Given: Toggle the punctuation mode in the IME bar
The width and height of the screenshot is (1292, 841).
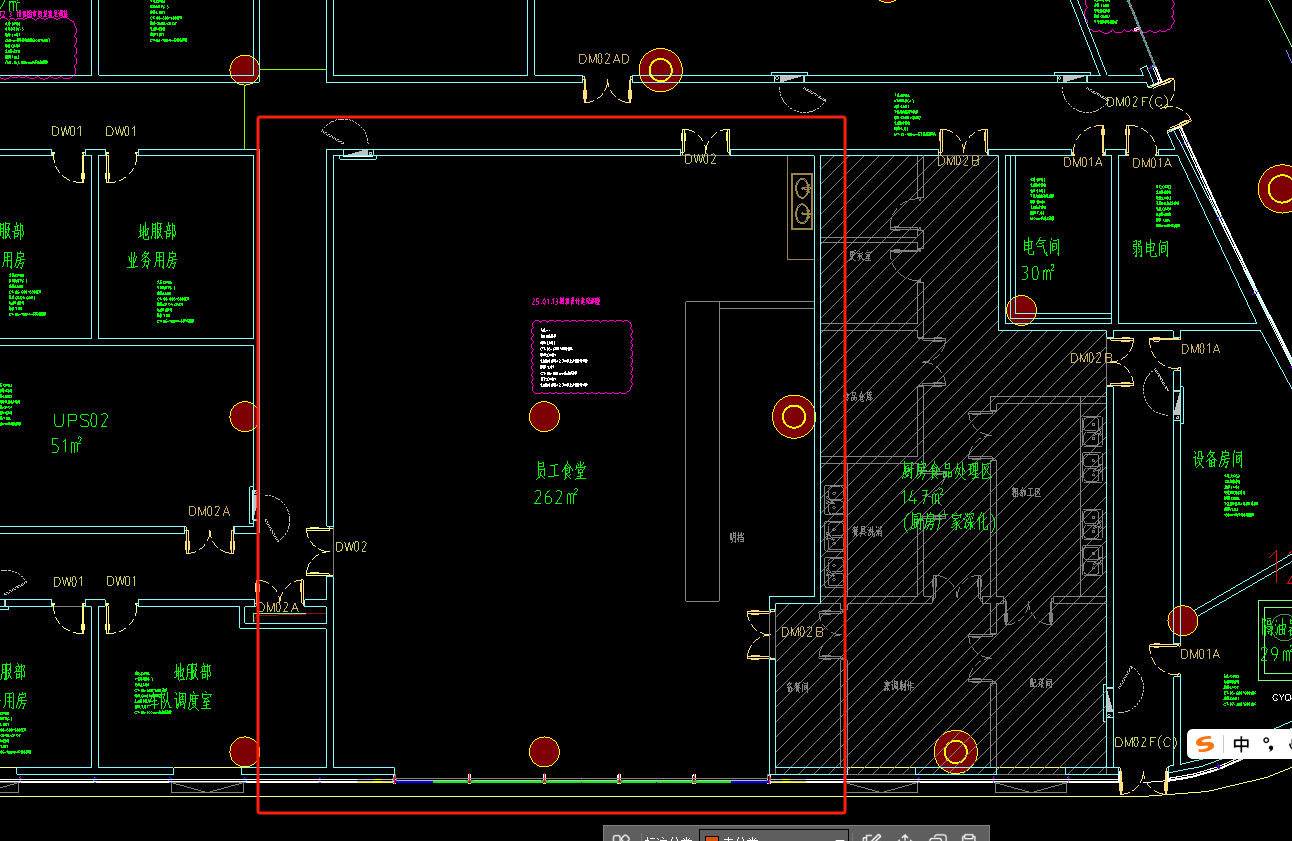Looking at the screenshot, I should pos(1267,744).
